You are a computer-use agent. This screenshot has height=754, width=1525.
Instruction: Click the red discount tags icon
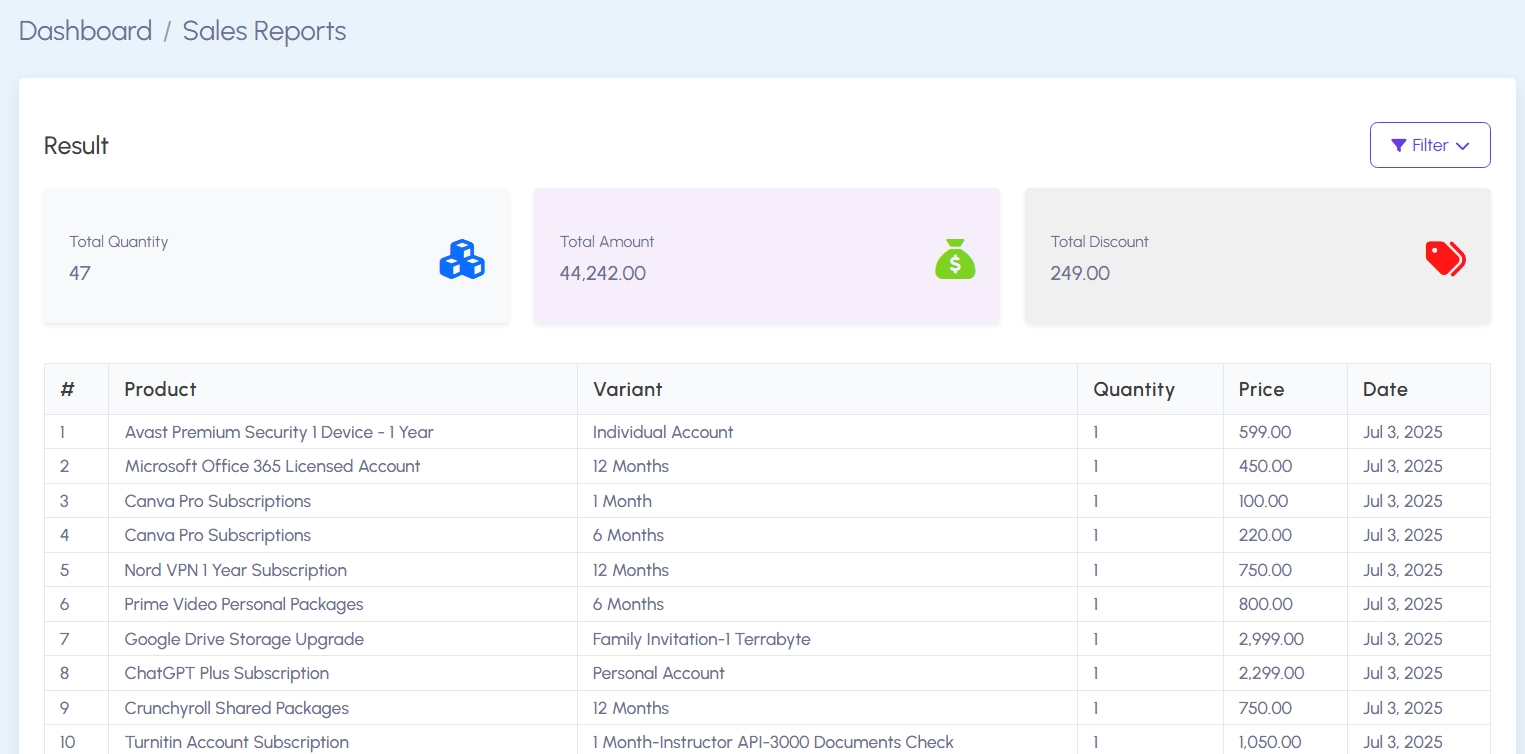pos(1445,258)
